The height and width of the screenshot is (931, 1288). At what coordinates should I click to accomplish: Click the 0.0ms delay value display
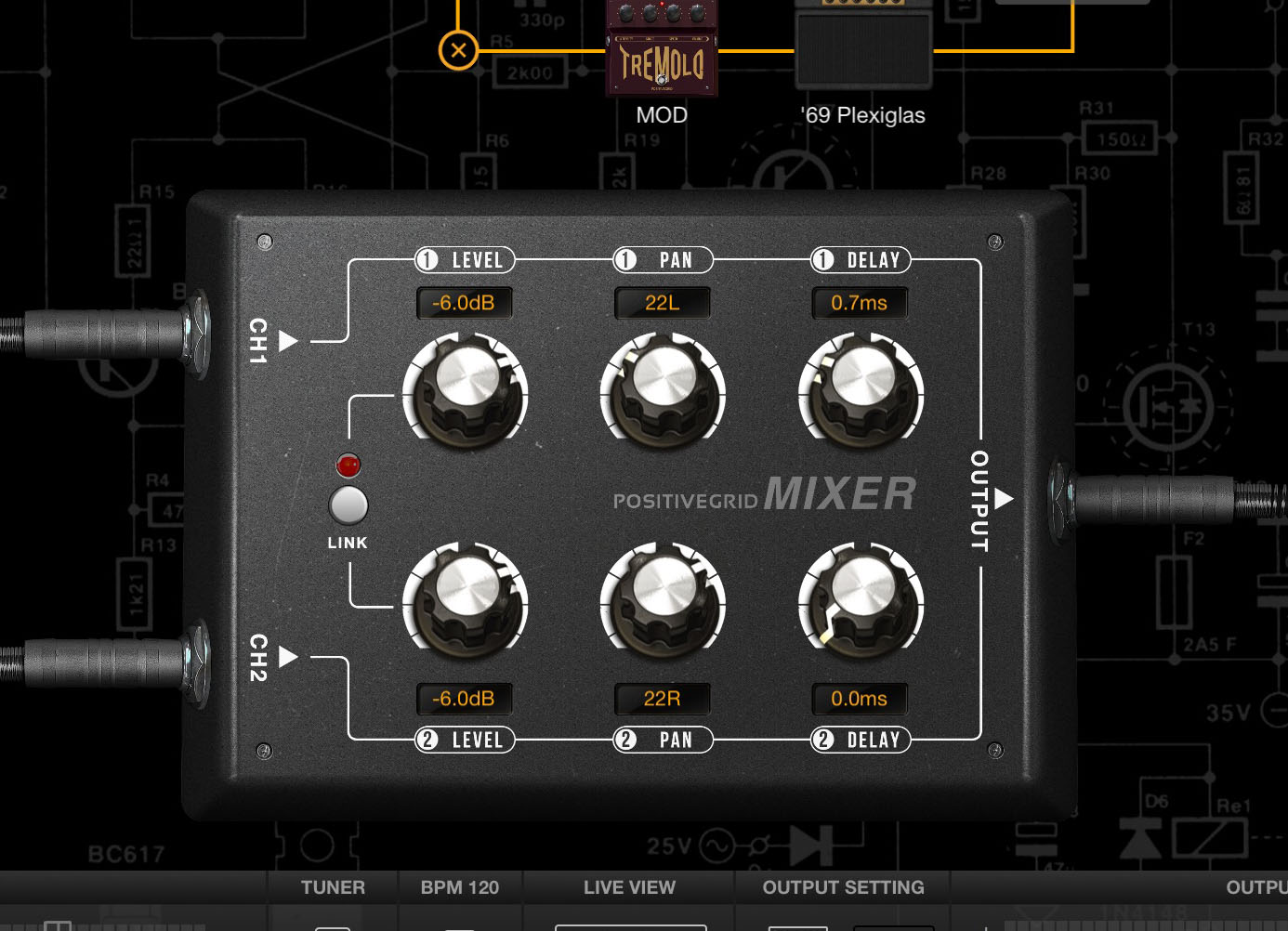tap(860, 699)
